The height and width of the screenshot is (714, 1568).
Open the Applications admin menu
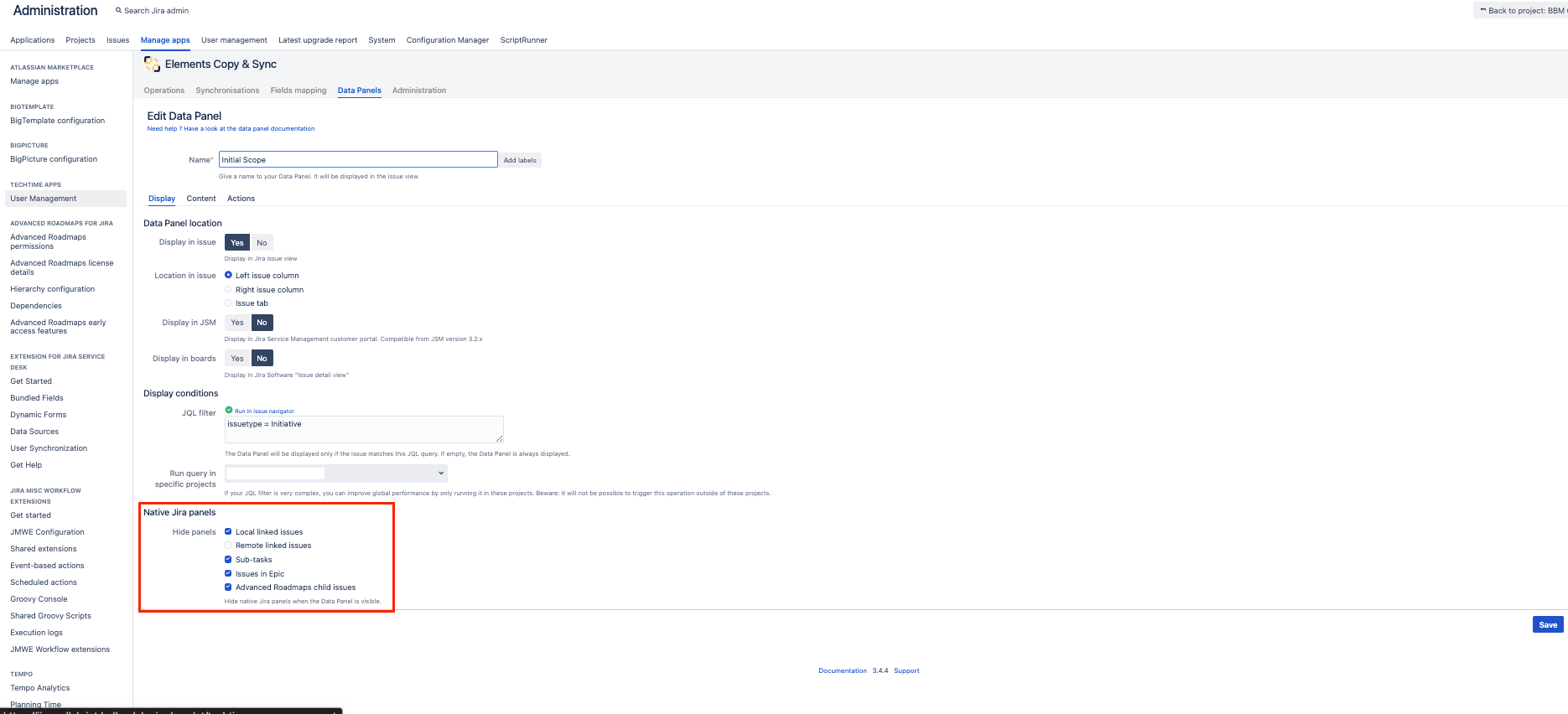33,40
